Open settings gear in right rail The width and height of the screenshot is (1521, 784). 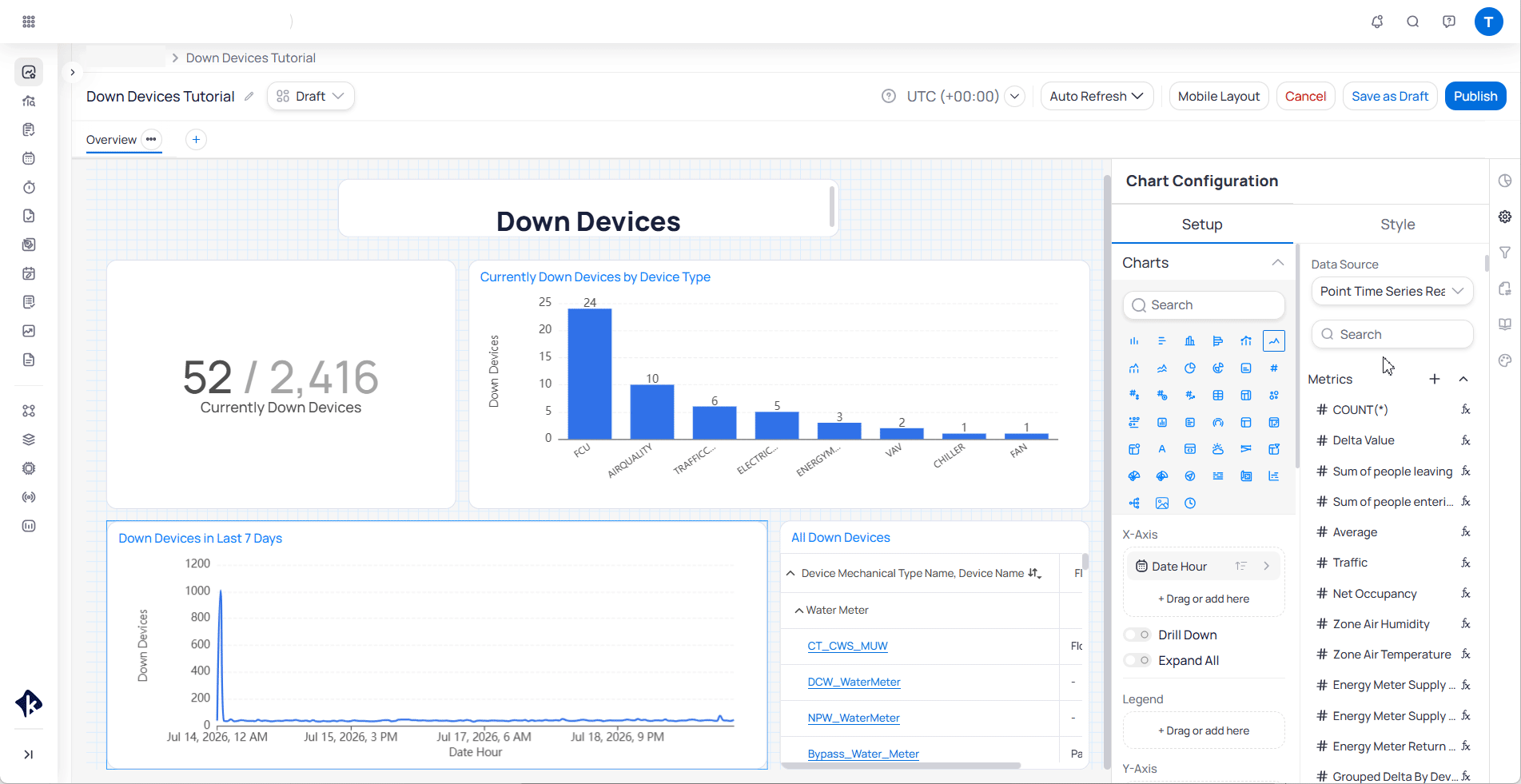tap(1504, 217)
